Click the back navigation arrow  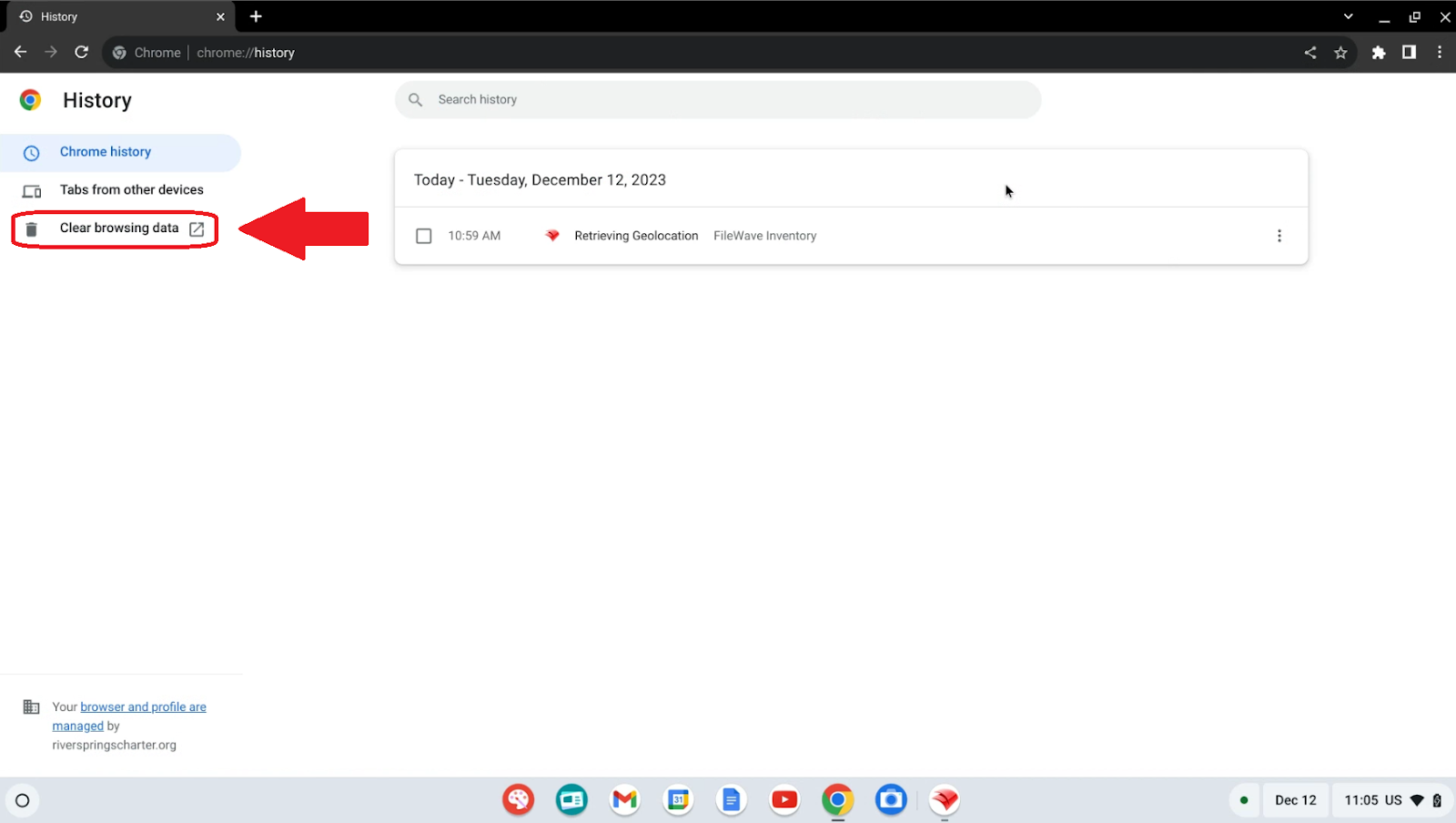(20, 52)
